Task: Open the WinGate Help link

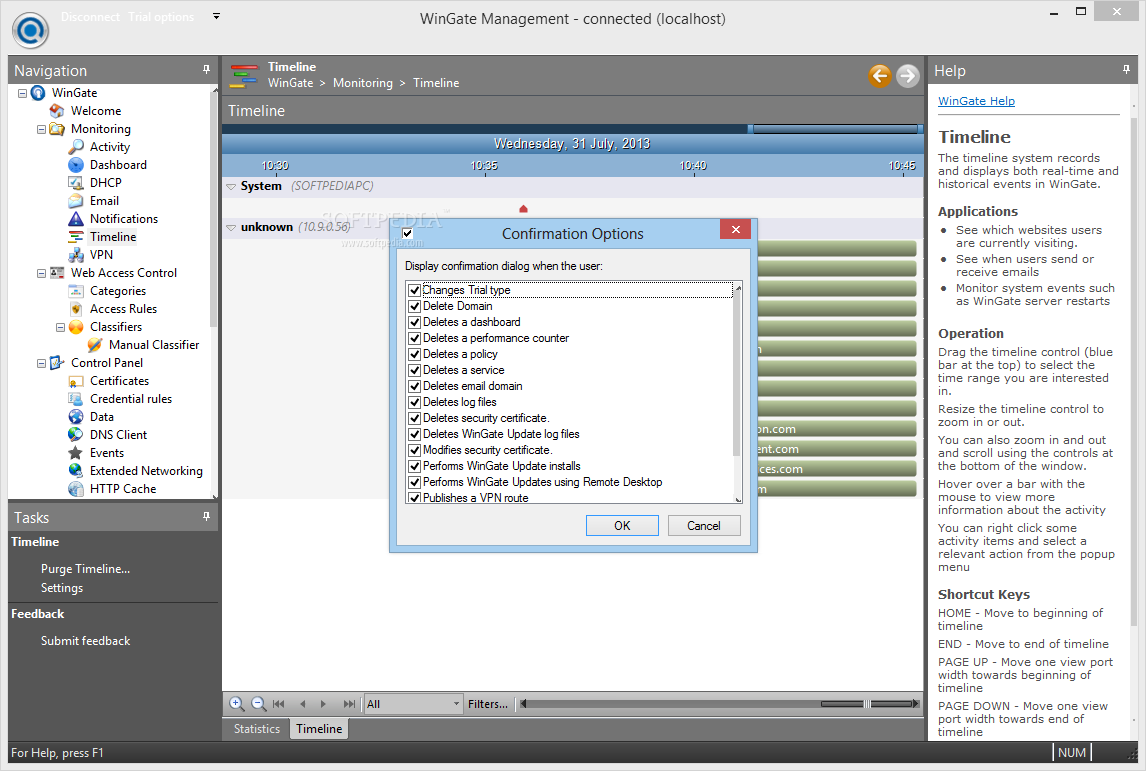Action: (x=976, y=101)
